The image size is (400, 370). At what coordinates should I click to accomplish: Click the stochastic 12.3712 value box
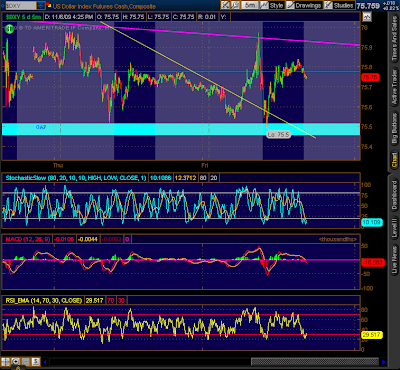185,178
